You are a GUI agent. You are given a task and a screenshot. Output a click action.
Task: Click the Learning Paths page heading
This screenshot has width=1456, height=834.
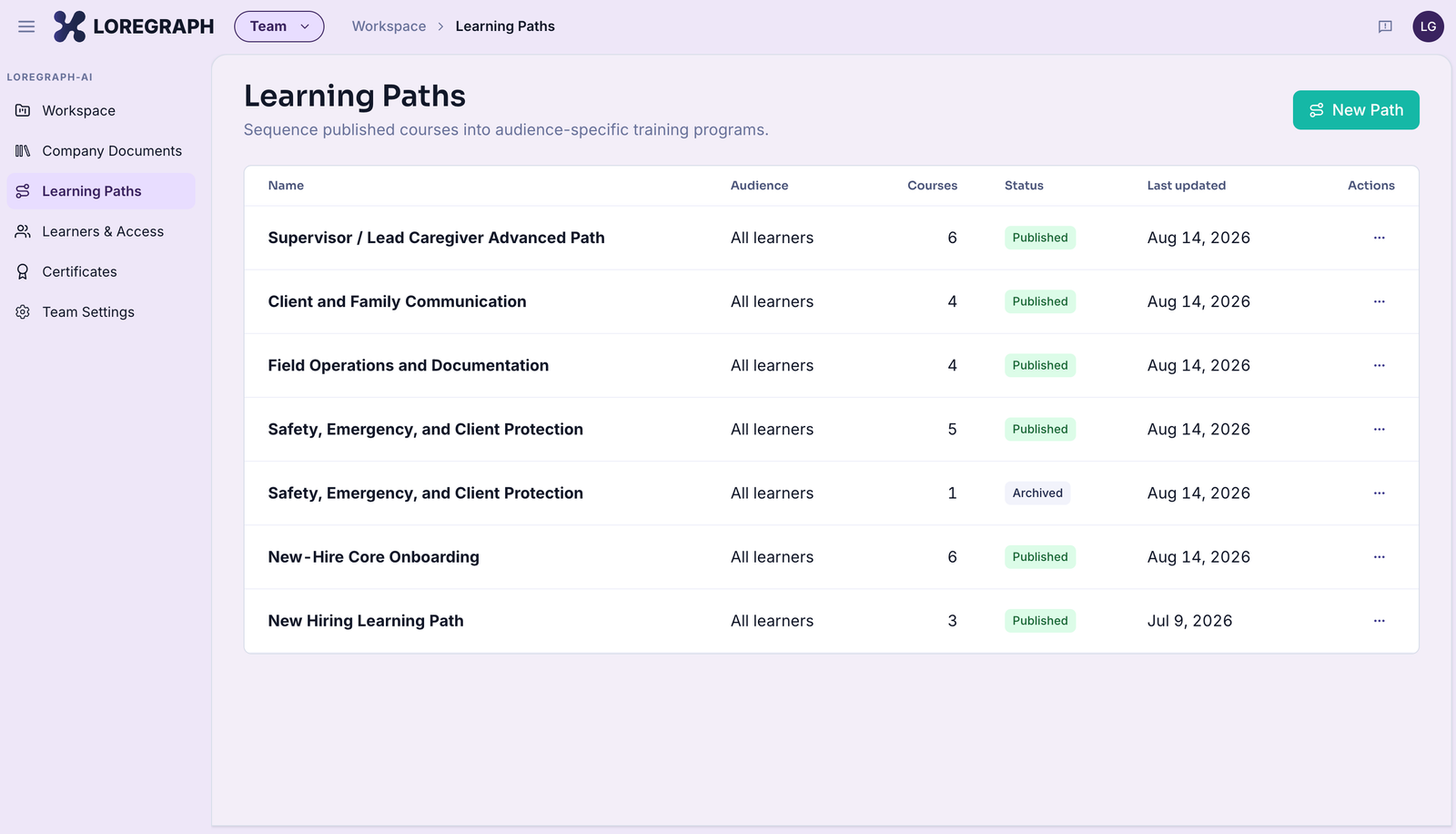click(x=355, y=96)
